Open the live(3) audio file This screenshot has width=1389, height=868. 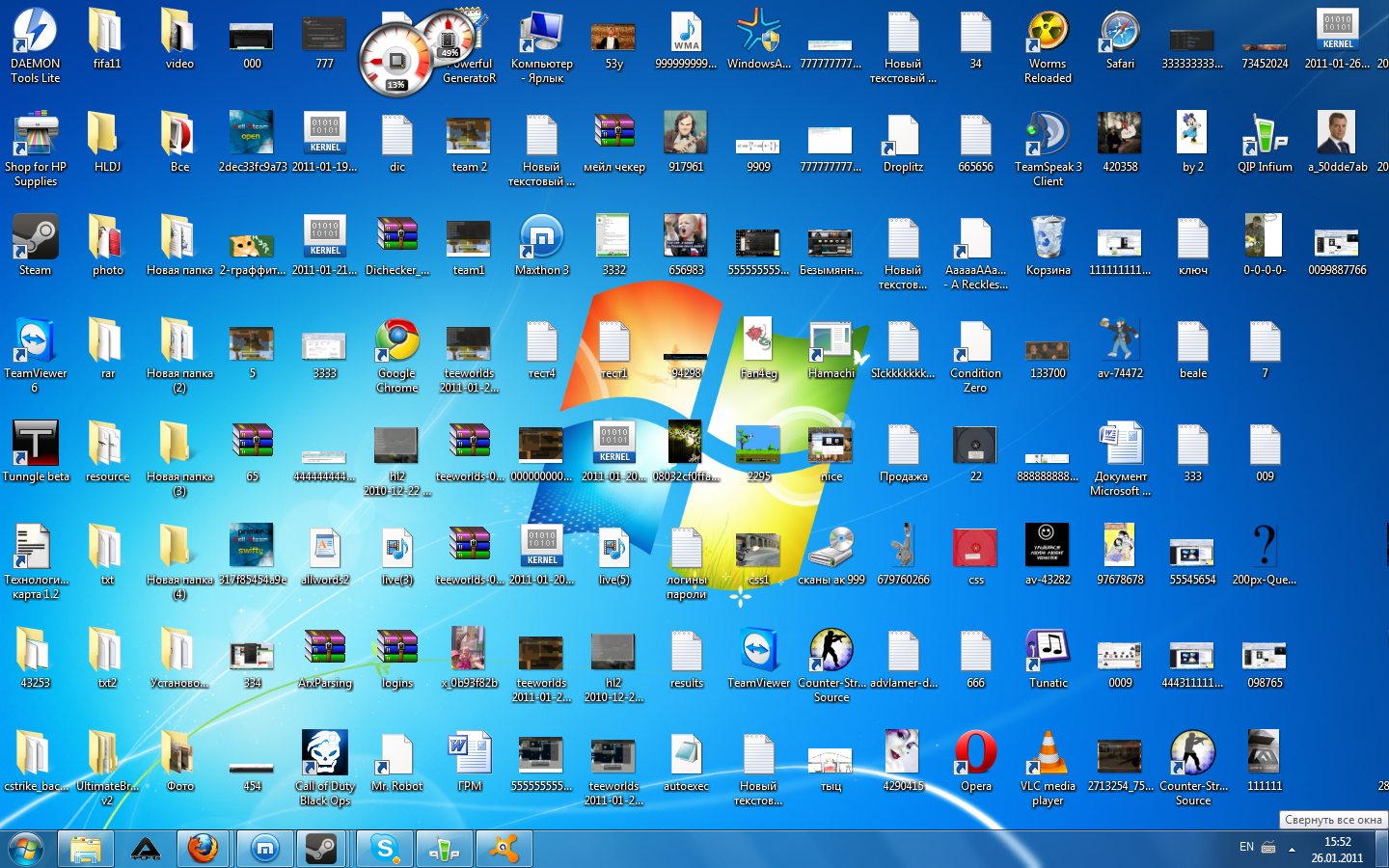point(397,555)
